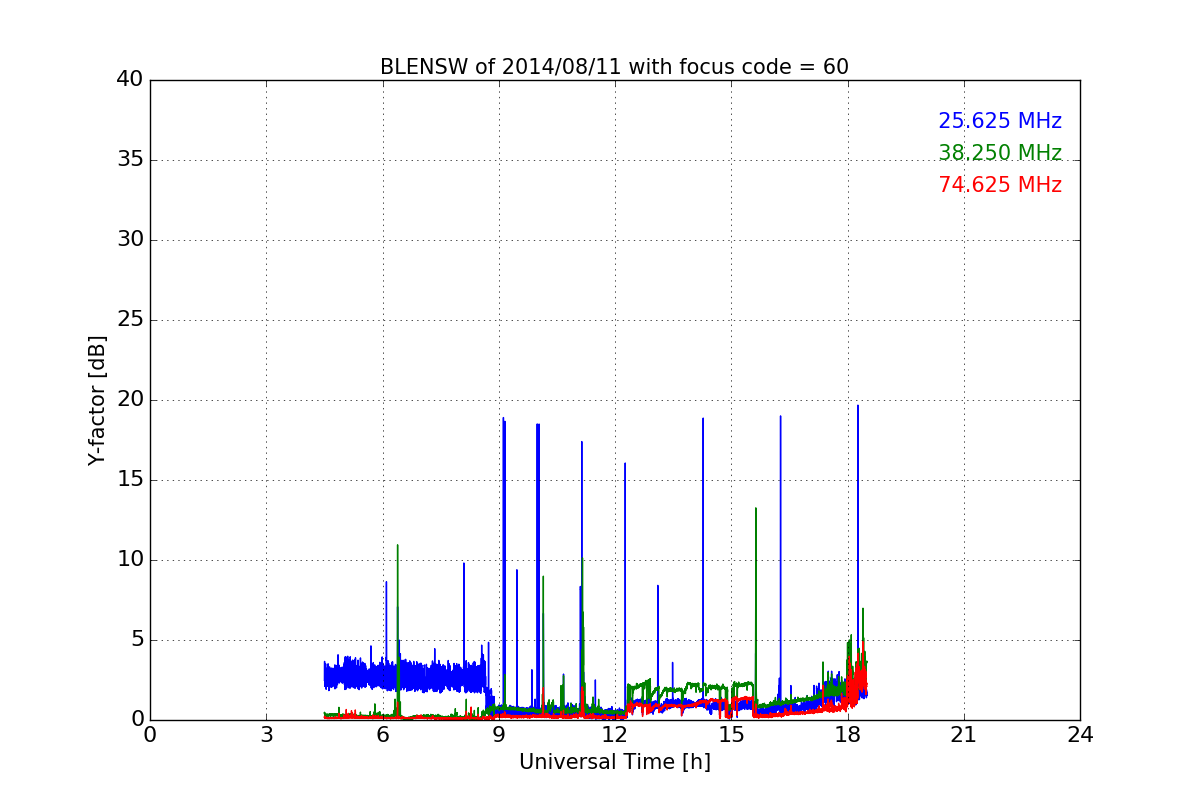The height and width of the screenshot is (800, 1200).
Task: Click the y-axis tick label "25"
Action: [130, 320]
